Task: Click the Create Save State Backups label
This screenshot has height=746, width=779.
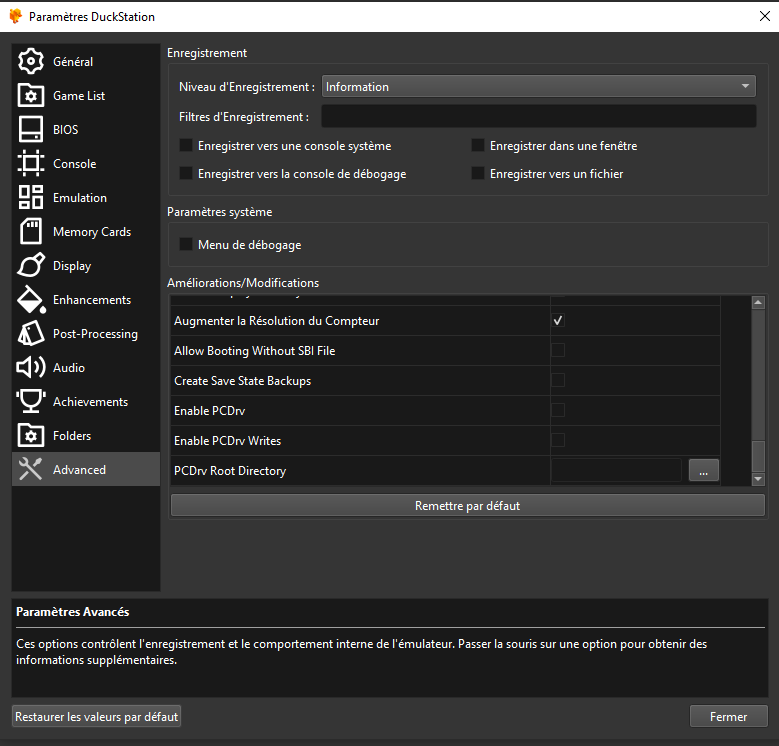Action: (x=242, y=381)
